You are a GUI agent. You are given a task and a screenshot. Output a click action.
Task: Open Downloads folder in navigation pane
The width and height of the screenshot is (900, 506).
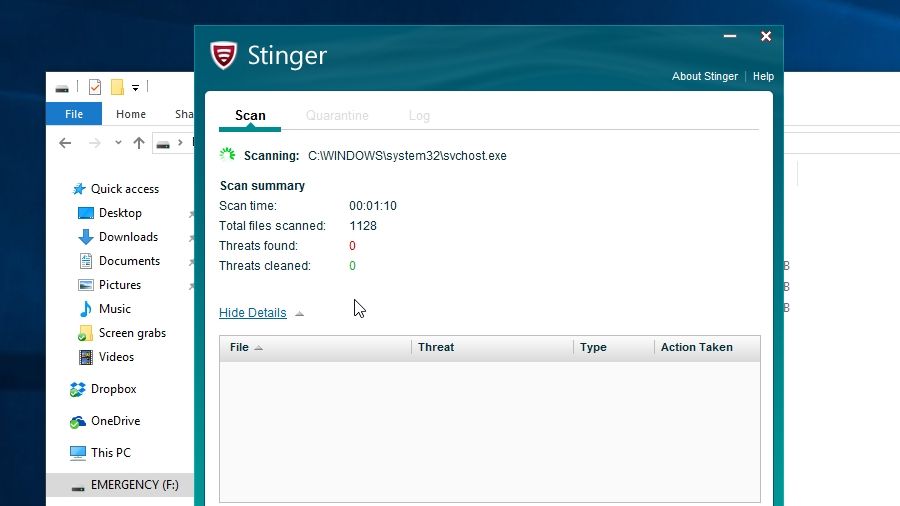(x=128, y=237)
